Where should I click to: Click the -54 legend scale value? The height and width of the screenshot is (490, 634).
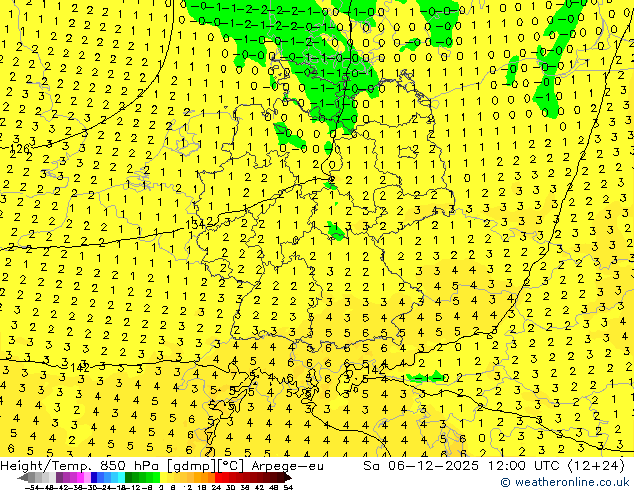32,488
